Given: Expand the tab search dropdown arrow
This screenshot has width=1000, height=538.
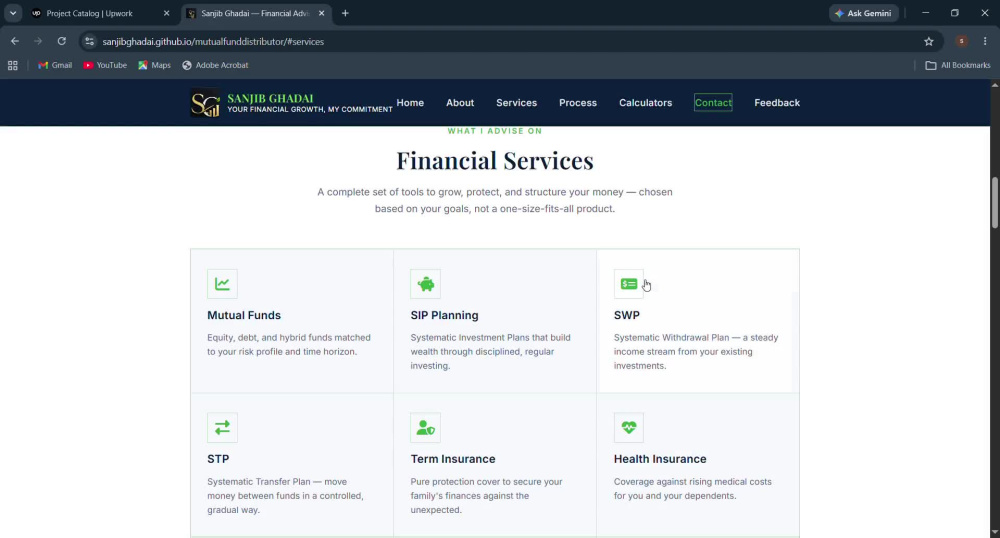Looking at the screenshot, I should [13, 13].
